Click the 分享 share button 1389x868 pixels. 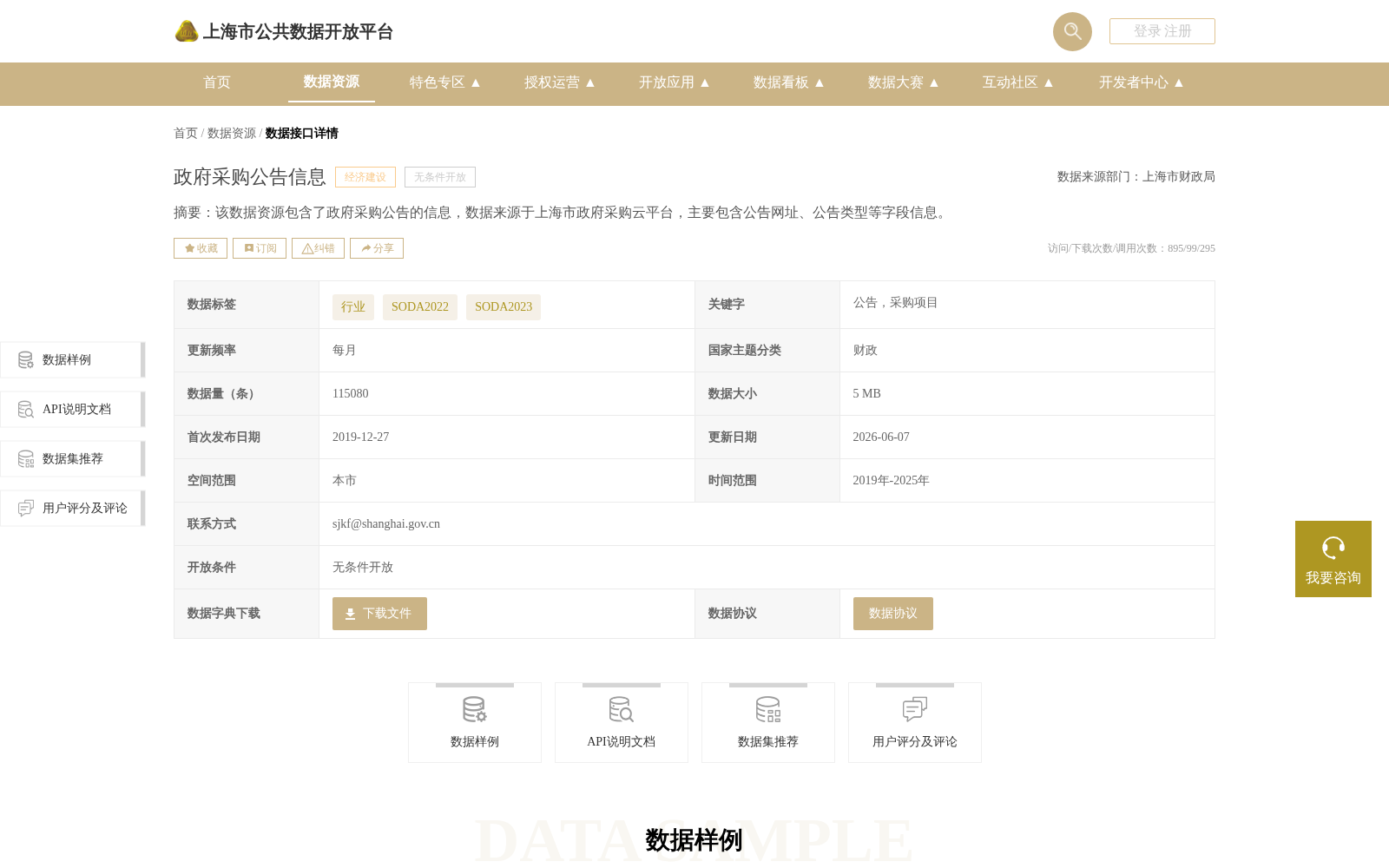click(377, 248)
